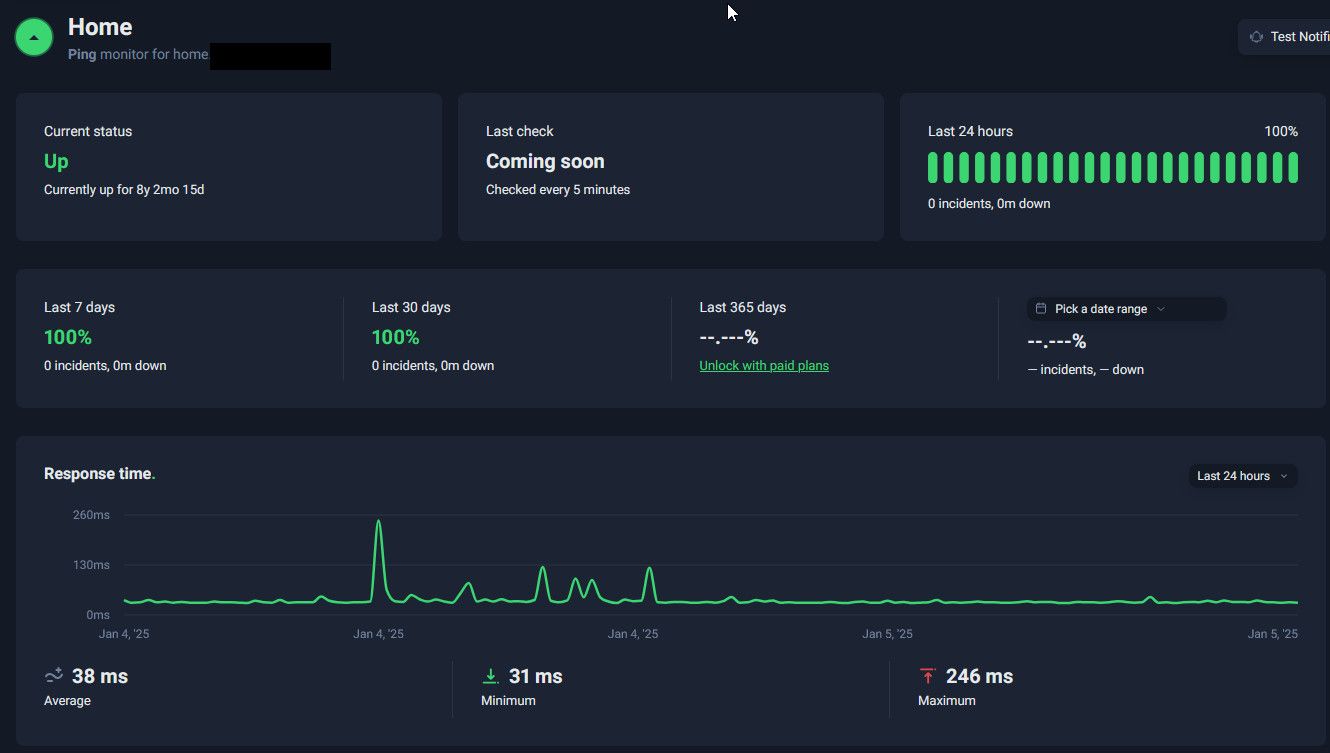Click the 0ms y-axis label

98,615
